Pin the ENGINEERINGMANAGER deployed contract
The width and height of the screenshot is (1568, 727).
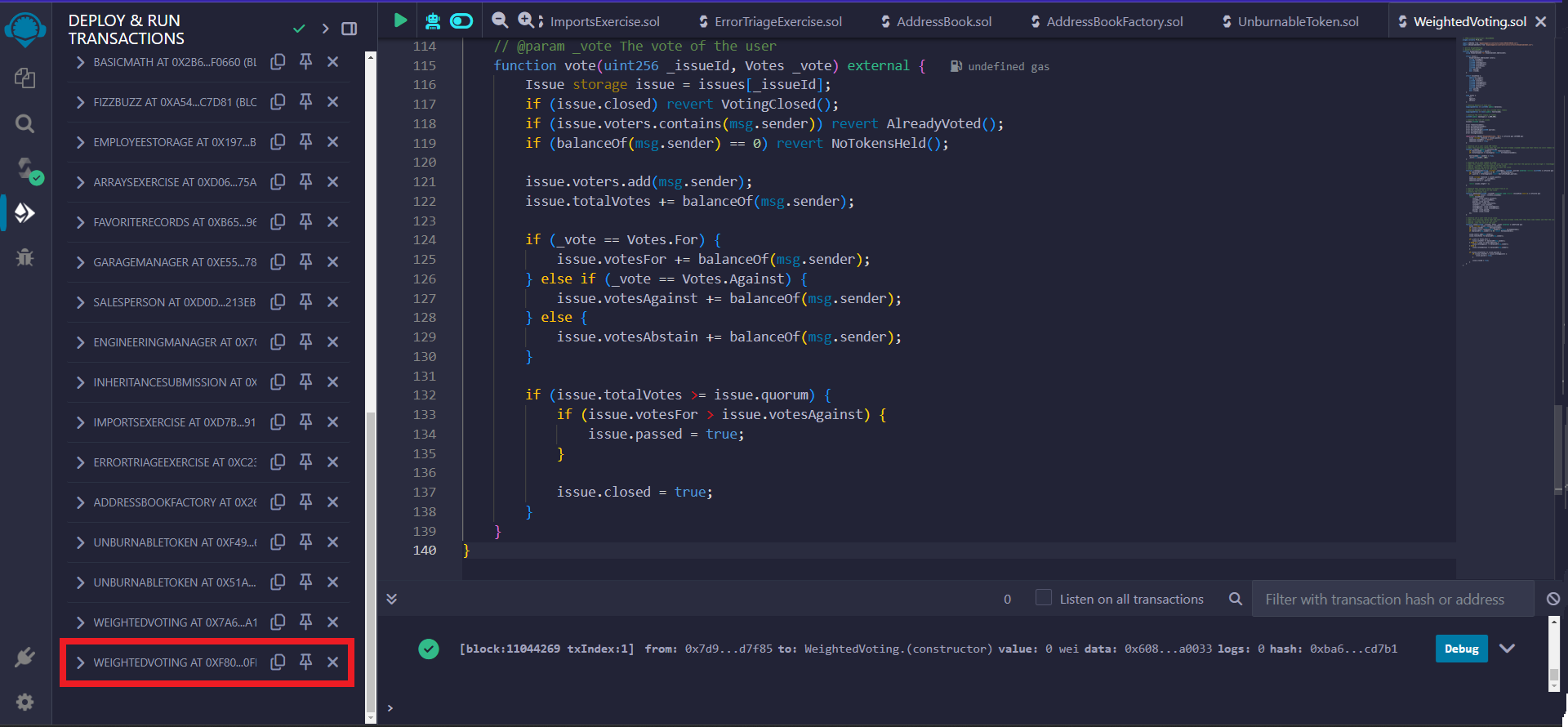click(305, 341)
